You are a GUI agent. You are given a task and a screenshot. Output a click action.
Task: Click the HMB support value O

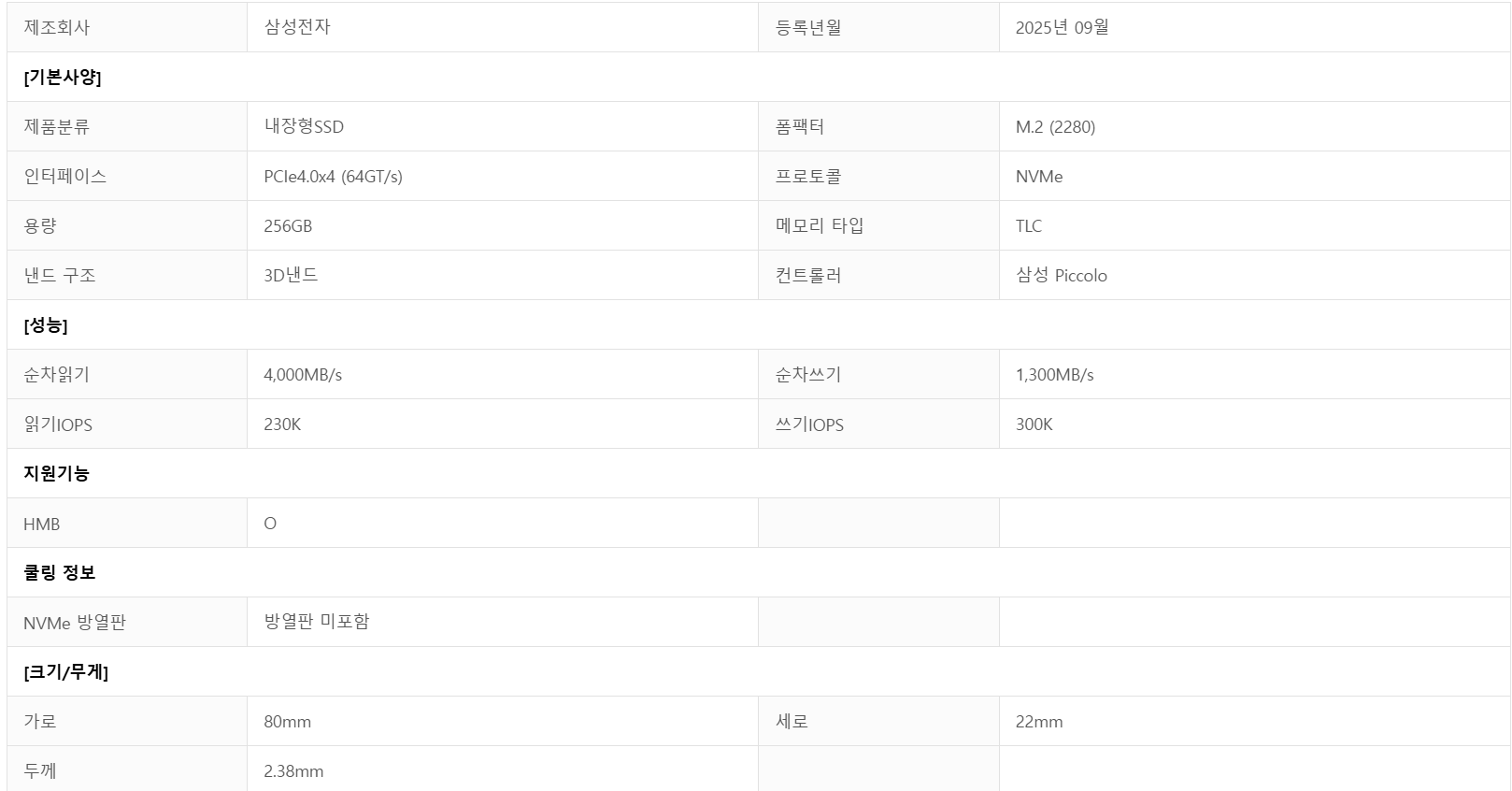point(270,524)
